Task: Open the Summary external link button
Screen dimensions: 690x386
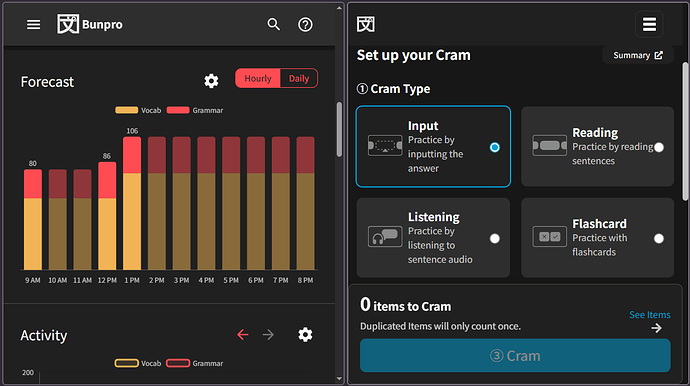Action: [x=638, y=55]
